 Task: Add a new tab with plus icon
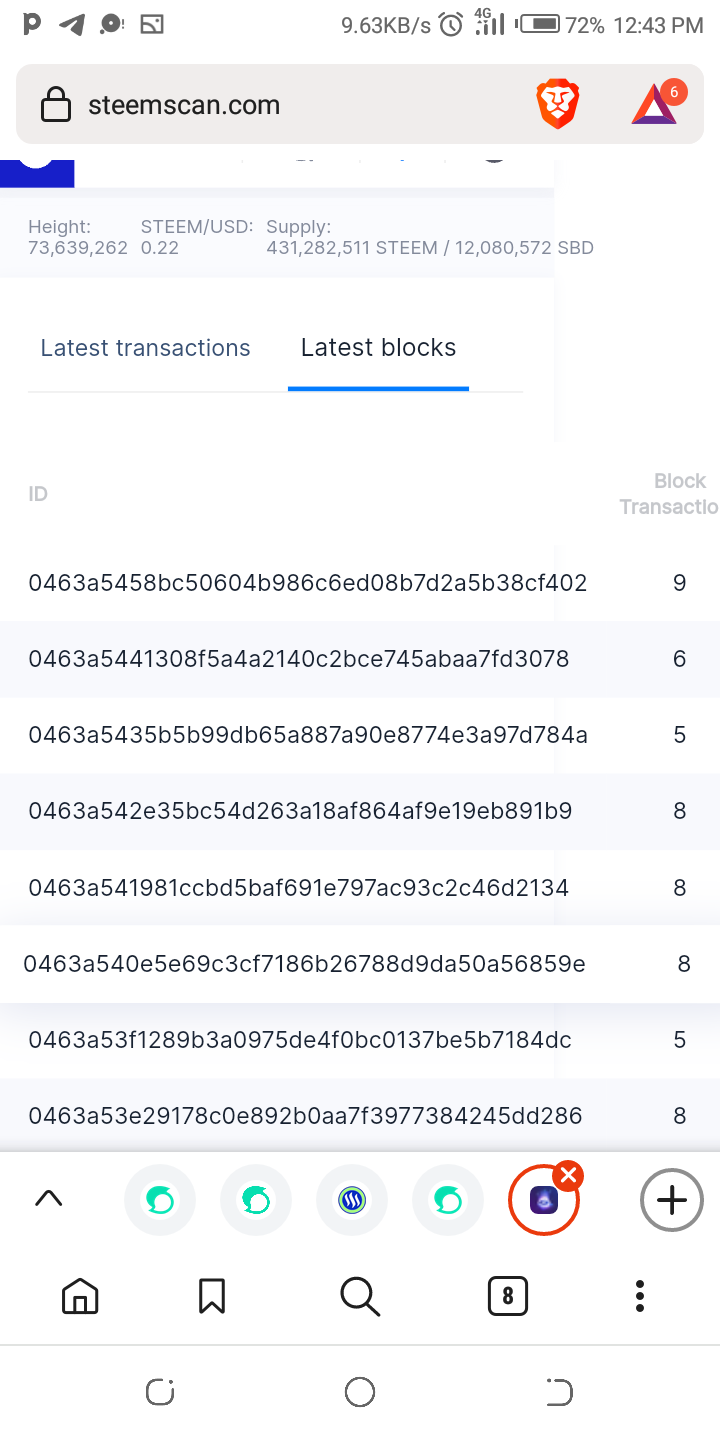pyautogui.click(x=672, y=1199)
